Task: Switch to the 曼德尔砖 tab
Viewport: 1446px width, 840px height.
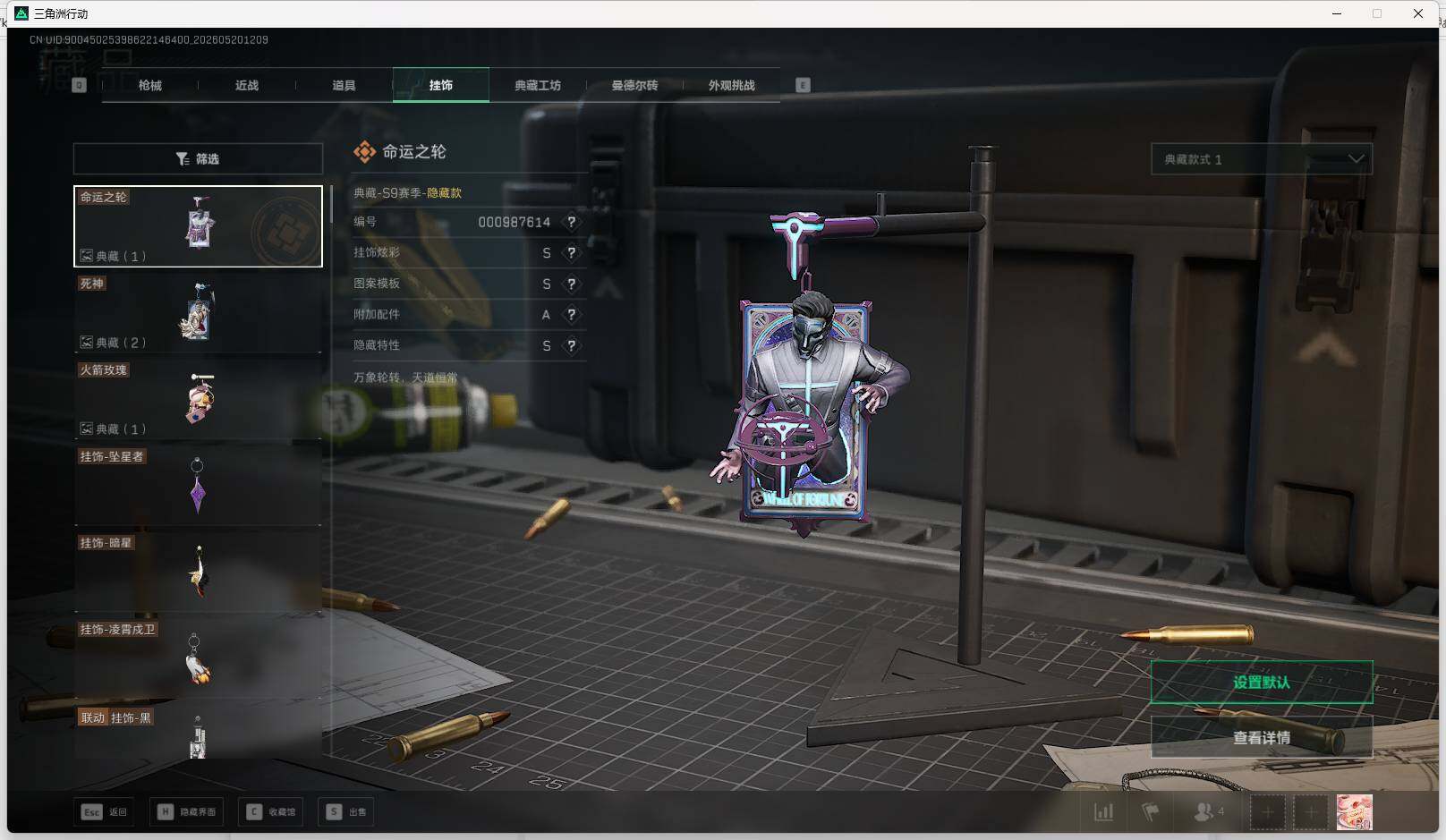Action: click(634, 85)
